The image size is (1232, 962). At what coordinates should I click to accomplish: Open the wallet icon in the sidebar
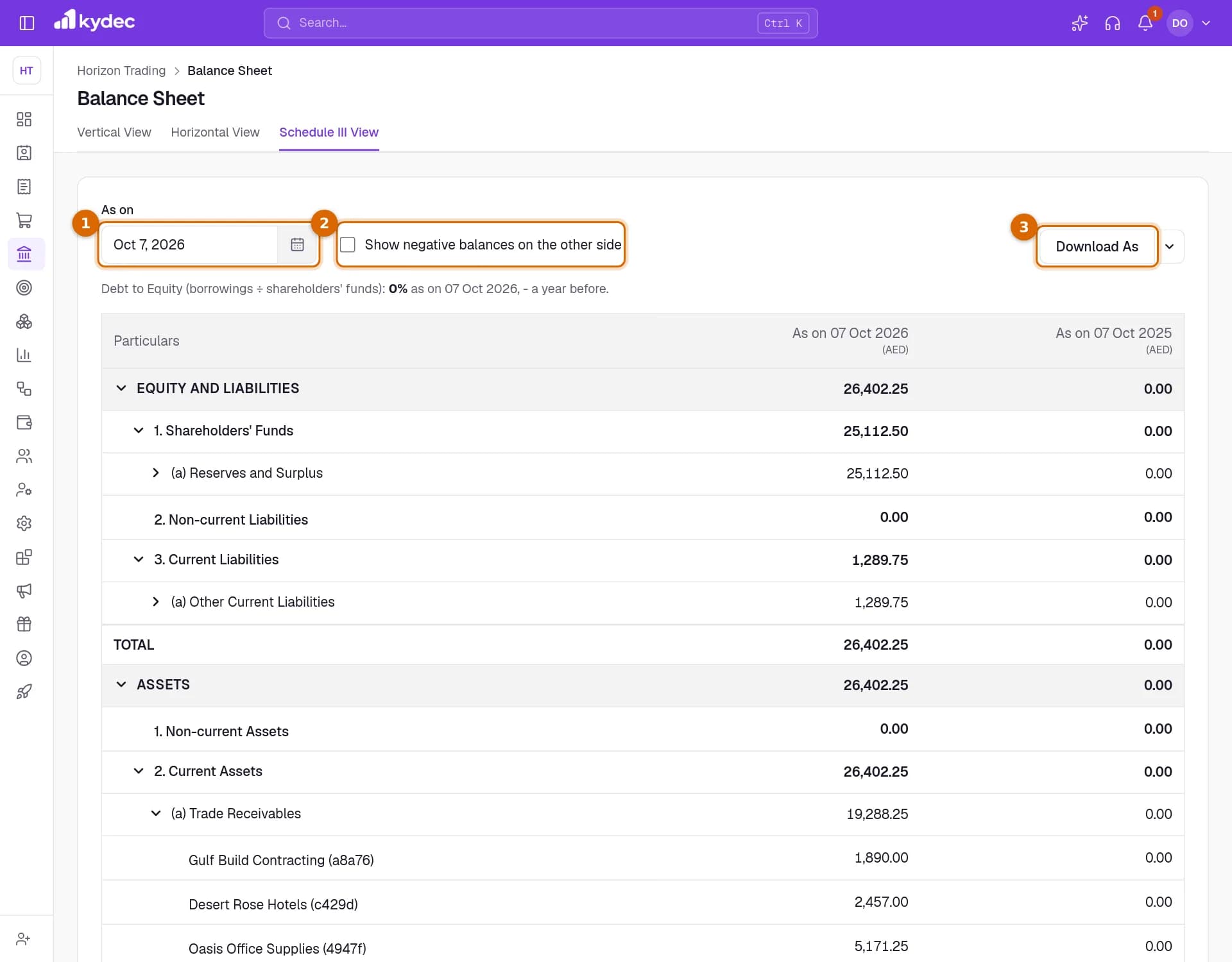coord(24,422)
